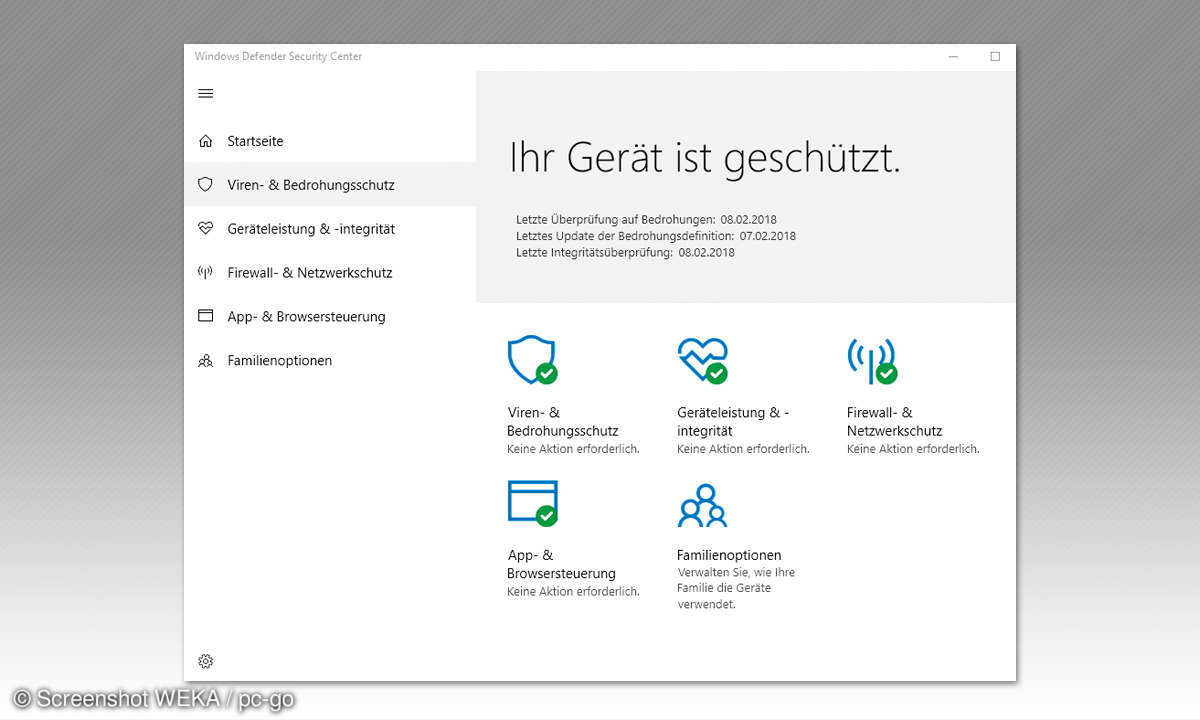The height and width of the screenshot is (720, 1200).
Task: Click 'Verwalten Sie, wie Ihre Familie' description
Action: click(736, 588)
